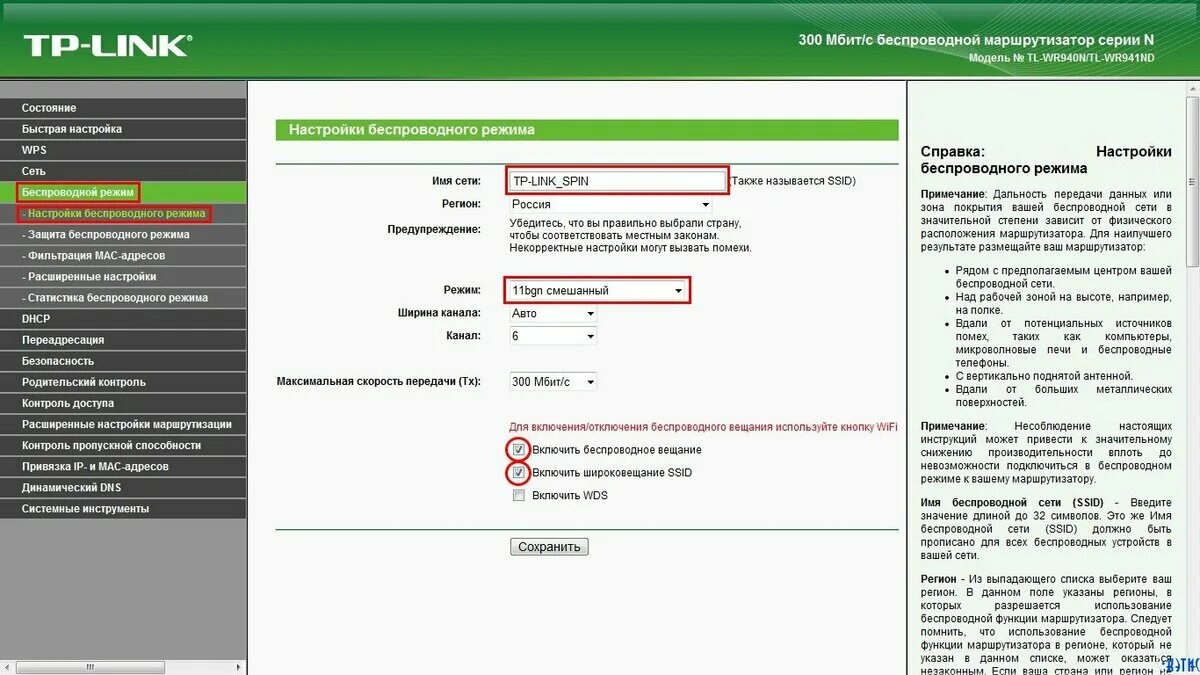Click the 300 Мбит/с router title text
Viewport: 1200px width, 675px height.
976,40
